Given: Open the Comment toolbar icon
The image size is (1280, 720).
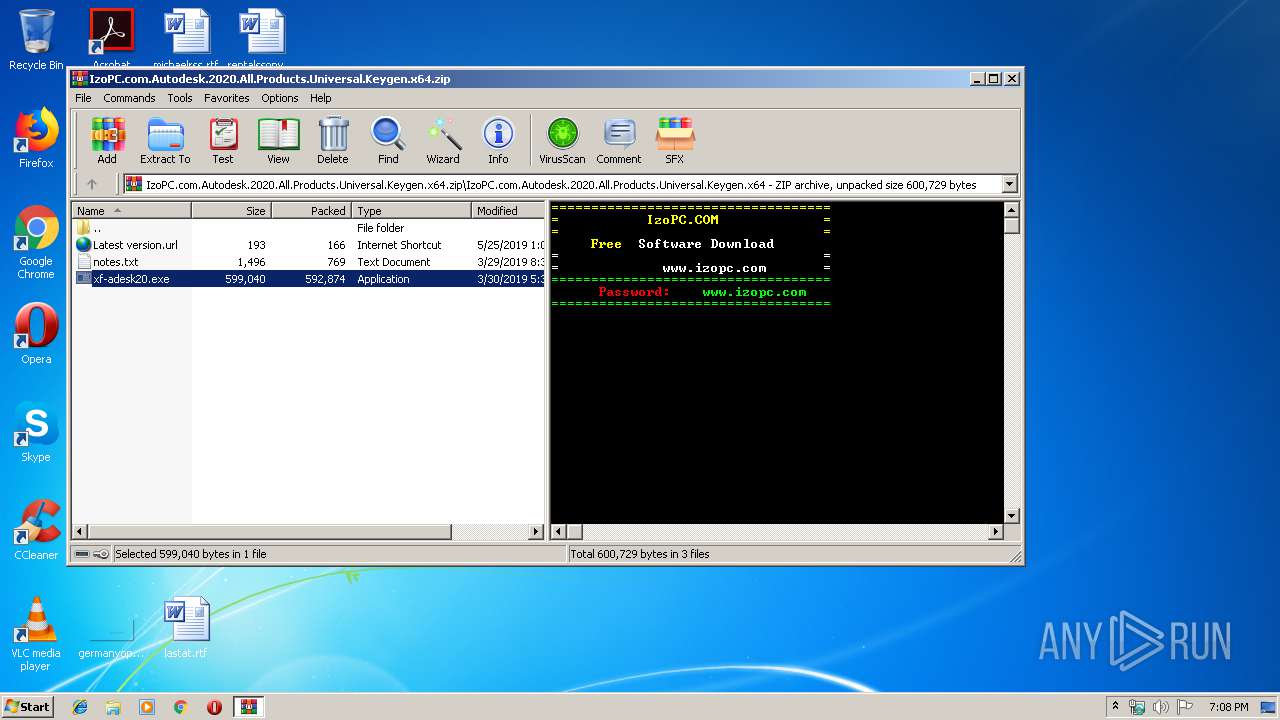Looking at the screenshot, I should click(x=619, y=140).
